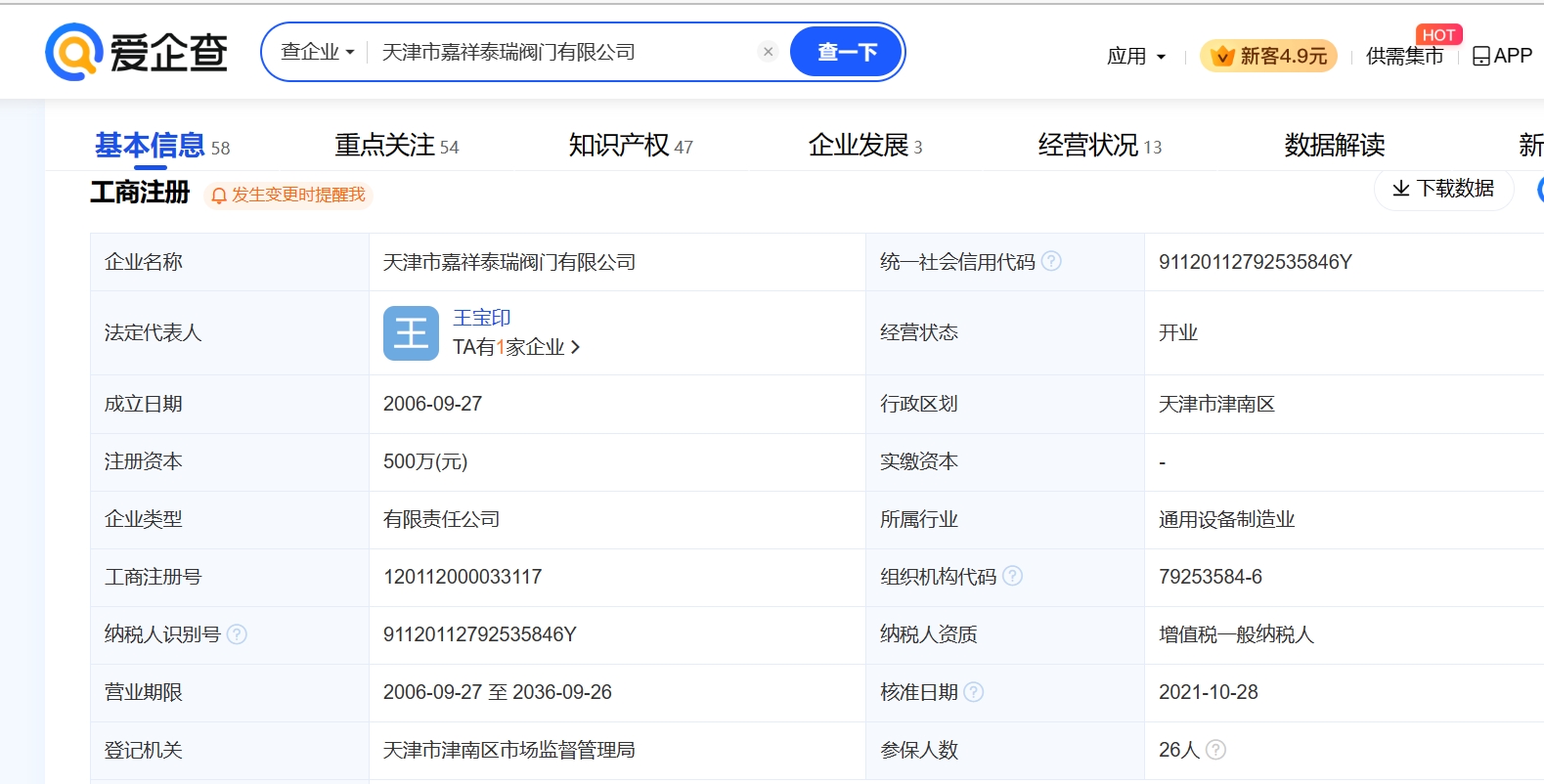Viewport: 1544px width, 784px height.
Task: Click the 爱企查 logo icon
Action: (74, 52)
